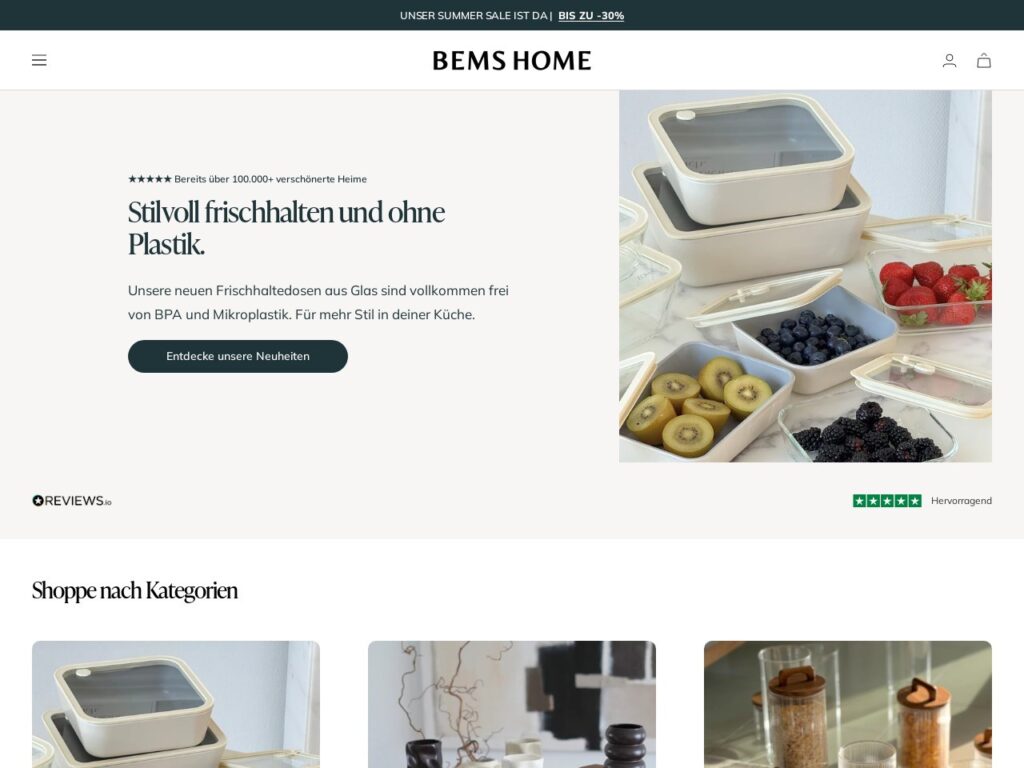The image size is (1024, 768).
Task: Click the Stilvoll frischhalten headline
Action: pos(286,228)
